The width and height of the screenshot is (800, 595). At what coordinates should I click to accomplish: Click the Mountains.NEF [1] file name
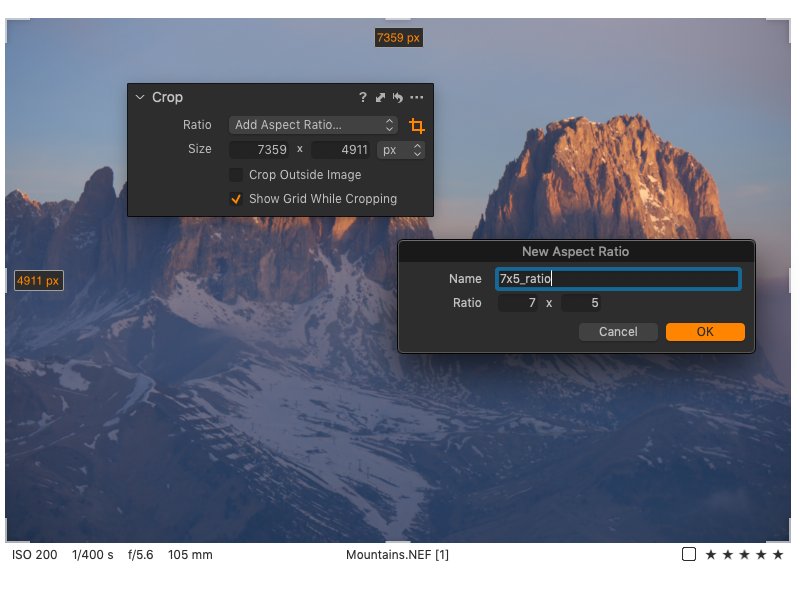click(397, 555)
